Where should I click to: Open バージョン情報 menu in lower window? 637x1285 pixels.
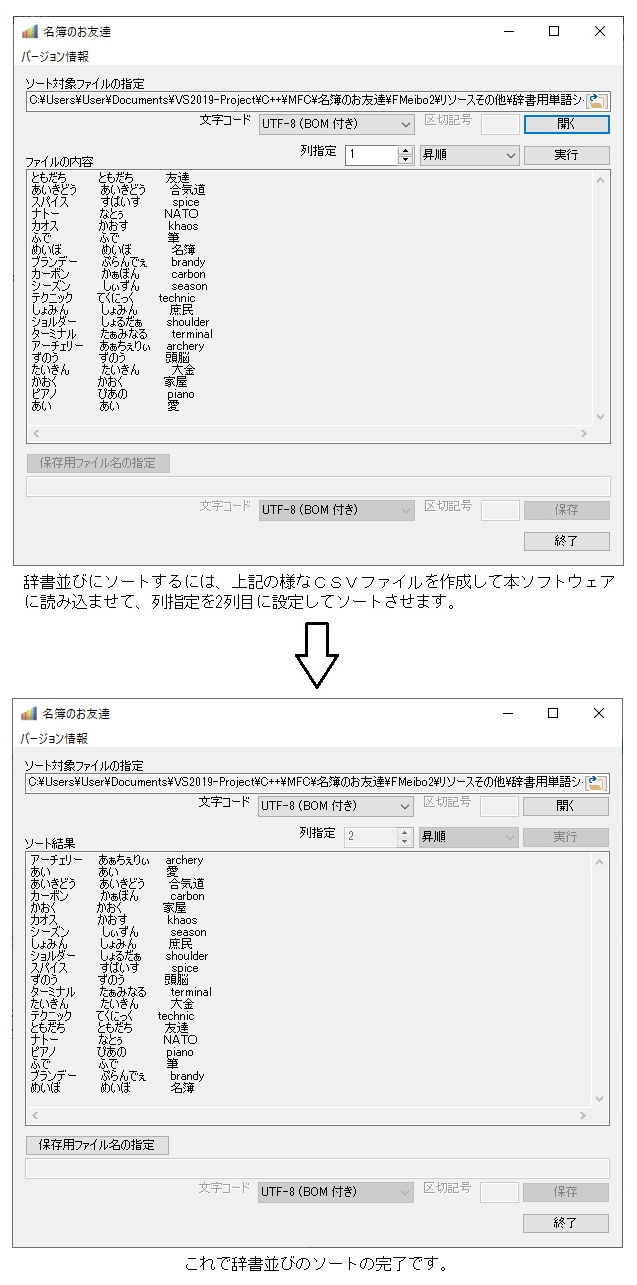(x=55, y=739)
